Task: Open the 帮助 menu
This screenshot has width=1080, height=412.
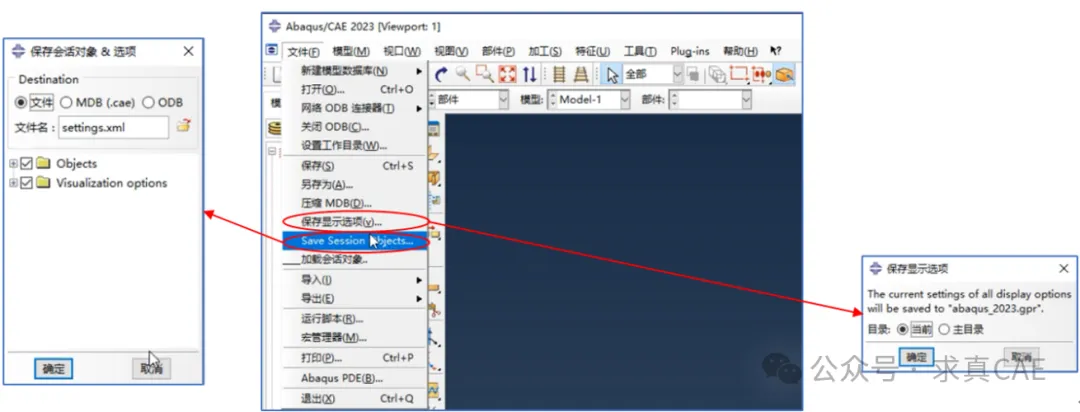Action: (x=740, y=52)
